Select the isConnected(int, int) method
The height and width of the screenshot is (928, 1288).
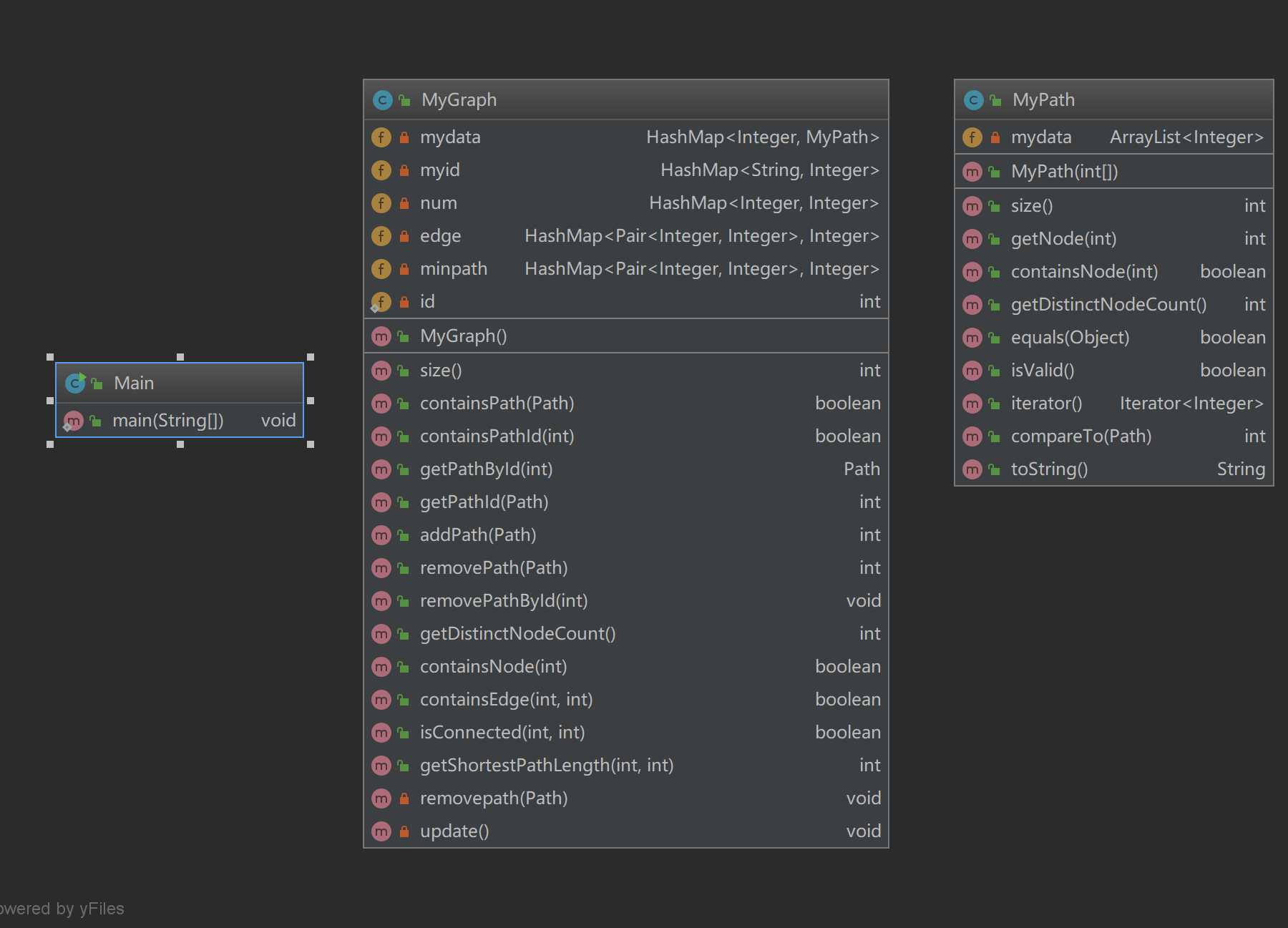[x=626, y=733]
